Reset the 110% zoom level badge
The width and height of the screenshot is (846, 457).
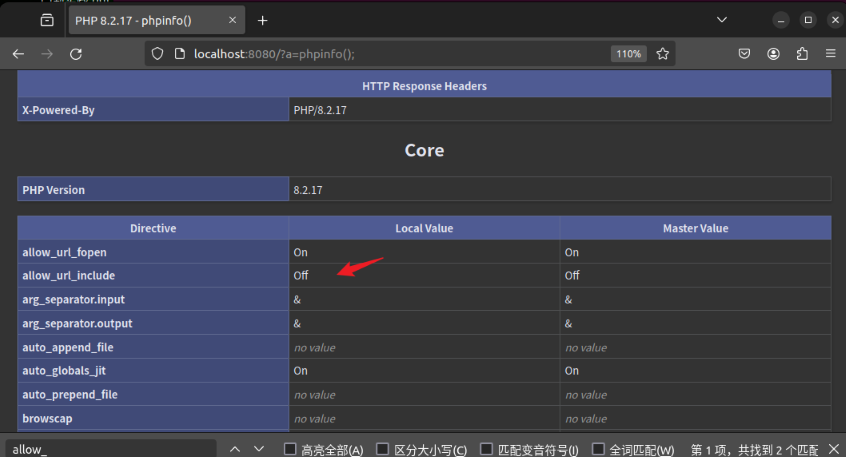[629, 54]
